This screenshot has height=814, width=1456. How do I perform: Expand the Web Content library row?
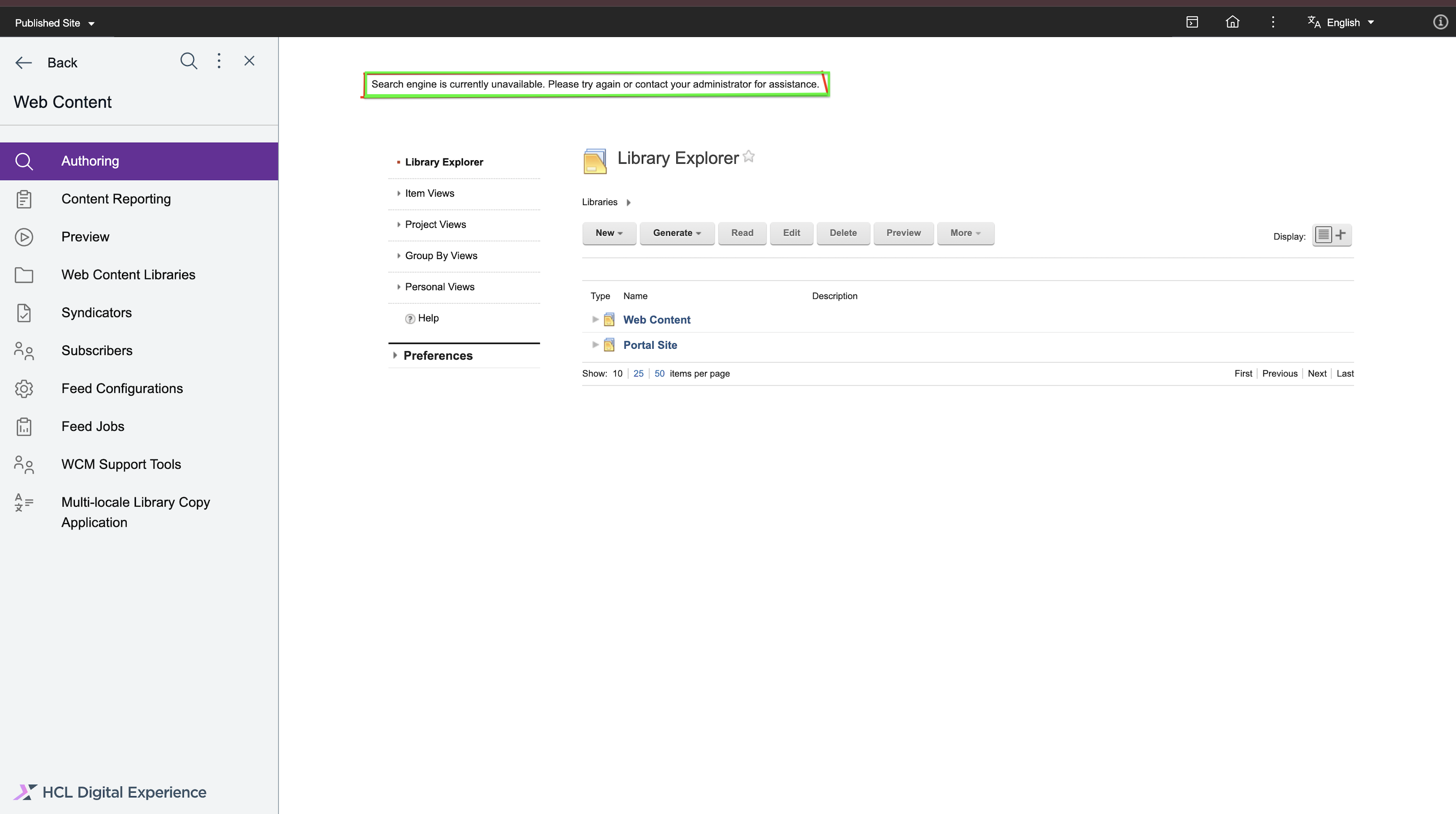coord(595,319)
